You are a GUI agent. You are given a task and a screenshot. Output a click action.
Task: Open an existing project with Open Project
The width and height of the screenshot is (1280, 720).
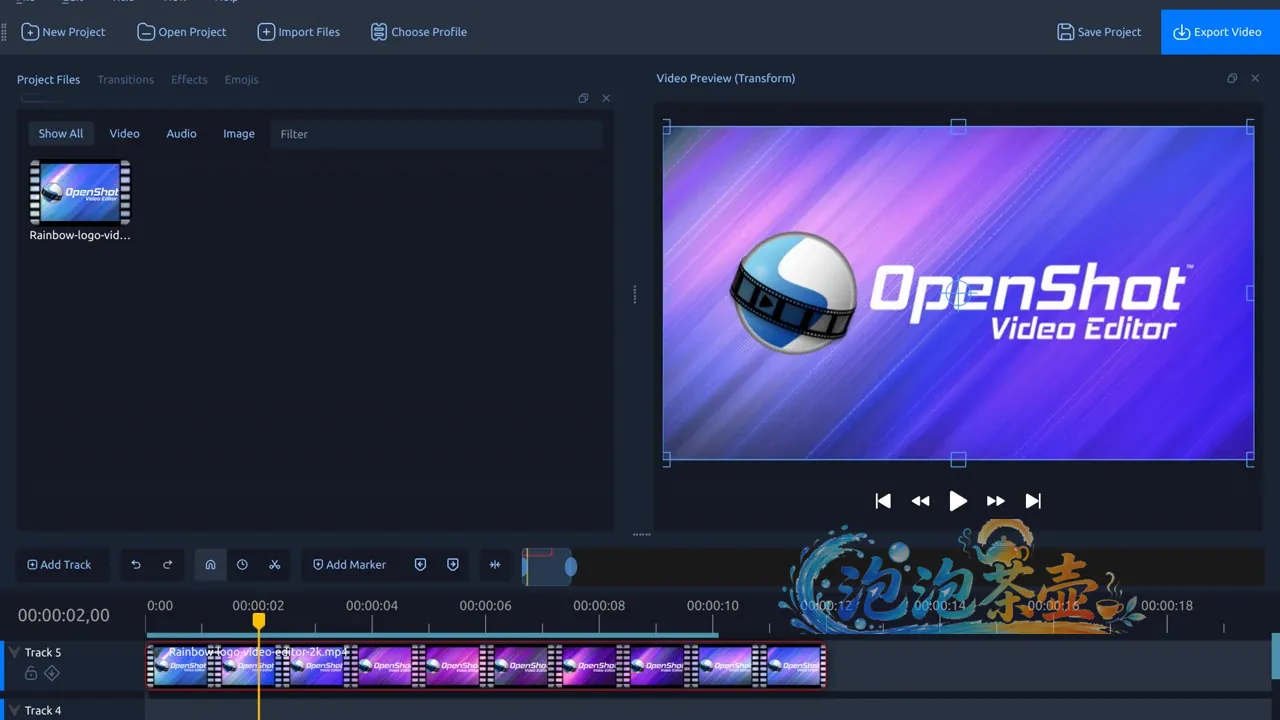[182, 32]
